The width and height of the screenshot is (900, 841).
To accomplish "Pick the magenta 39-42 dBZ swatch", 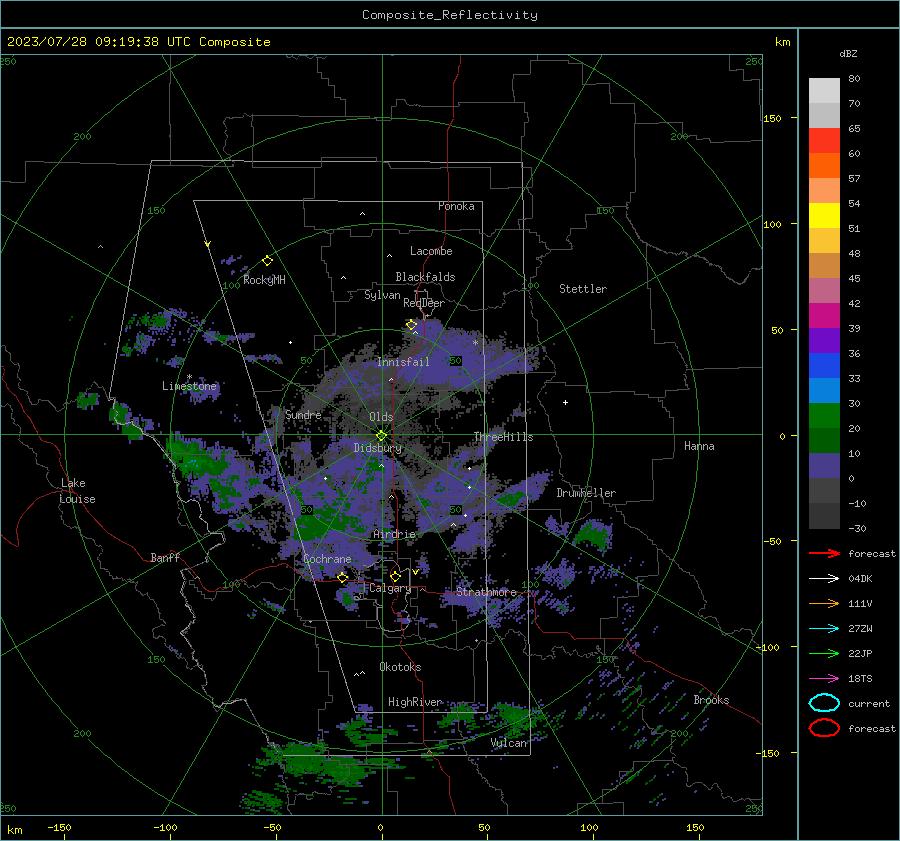I will pyautogui.click(x=824, y=316).
